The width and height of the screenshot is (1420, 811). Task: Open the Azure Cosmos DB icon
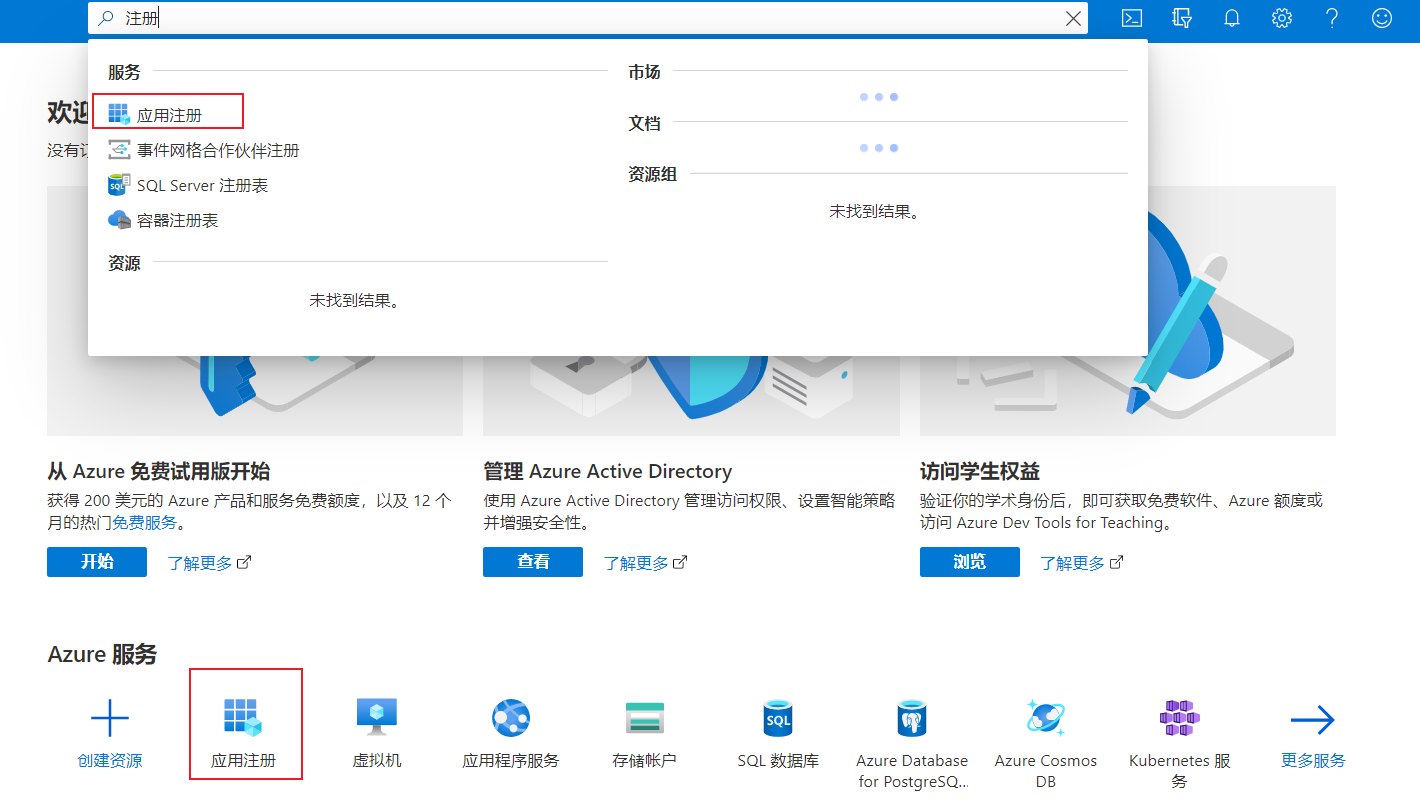click(x=1046, y=718)
